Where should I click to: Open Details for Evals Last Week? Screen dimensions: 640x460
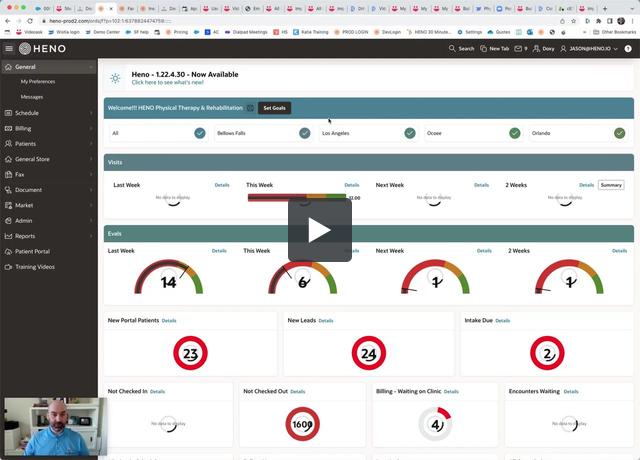coord(219,251)
